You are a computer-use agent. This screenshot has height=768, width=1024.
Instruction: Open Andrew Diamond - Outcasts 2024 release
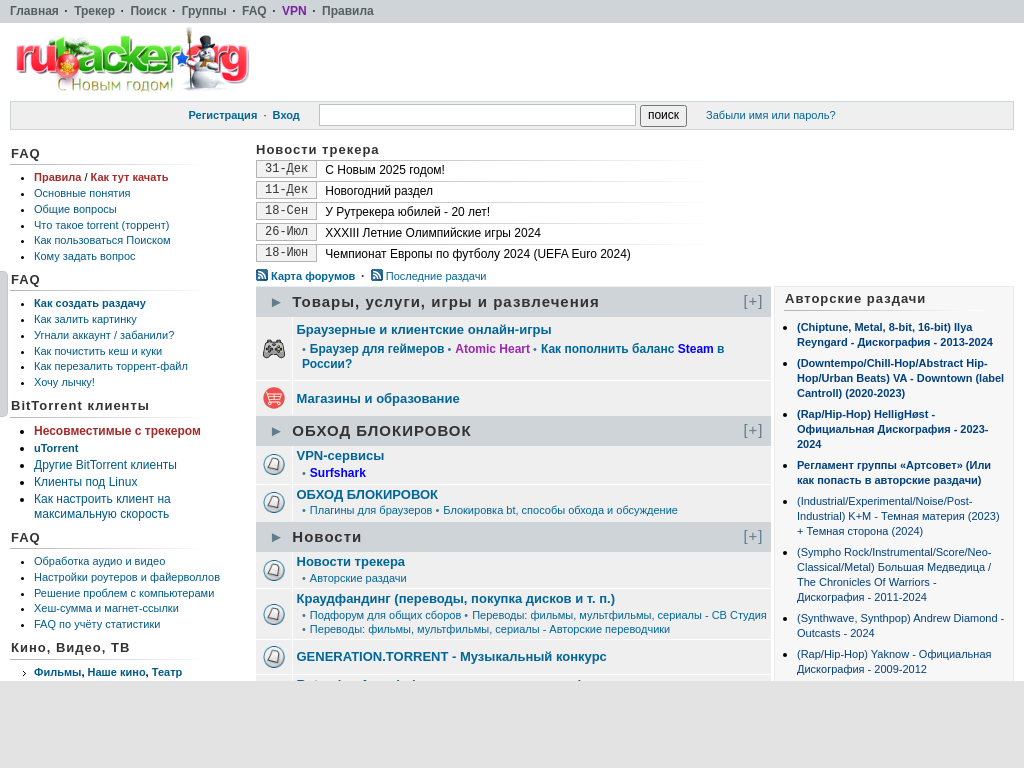900,626
